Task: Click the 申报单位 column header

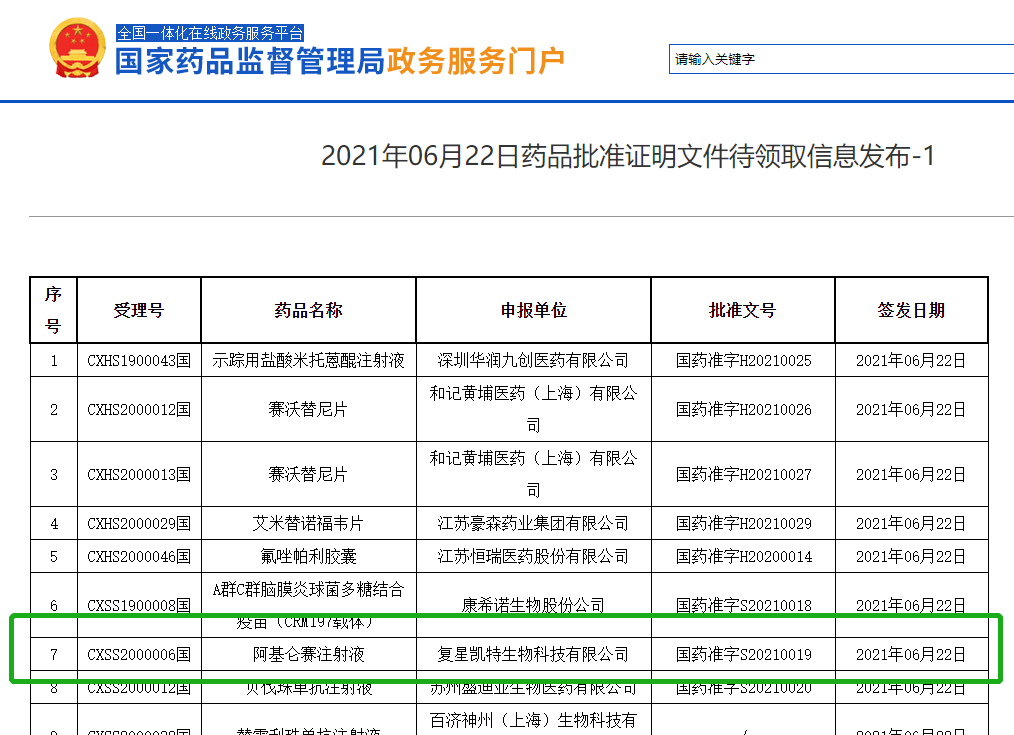Action: pyautogui.click(x=534, y=310)
